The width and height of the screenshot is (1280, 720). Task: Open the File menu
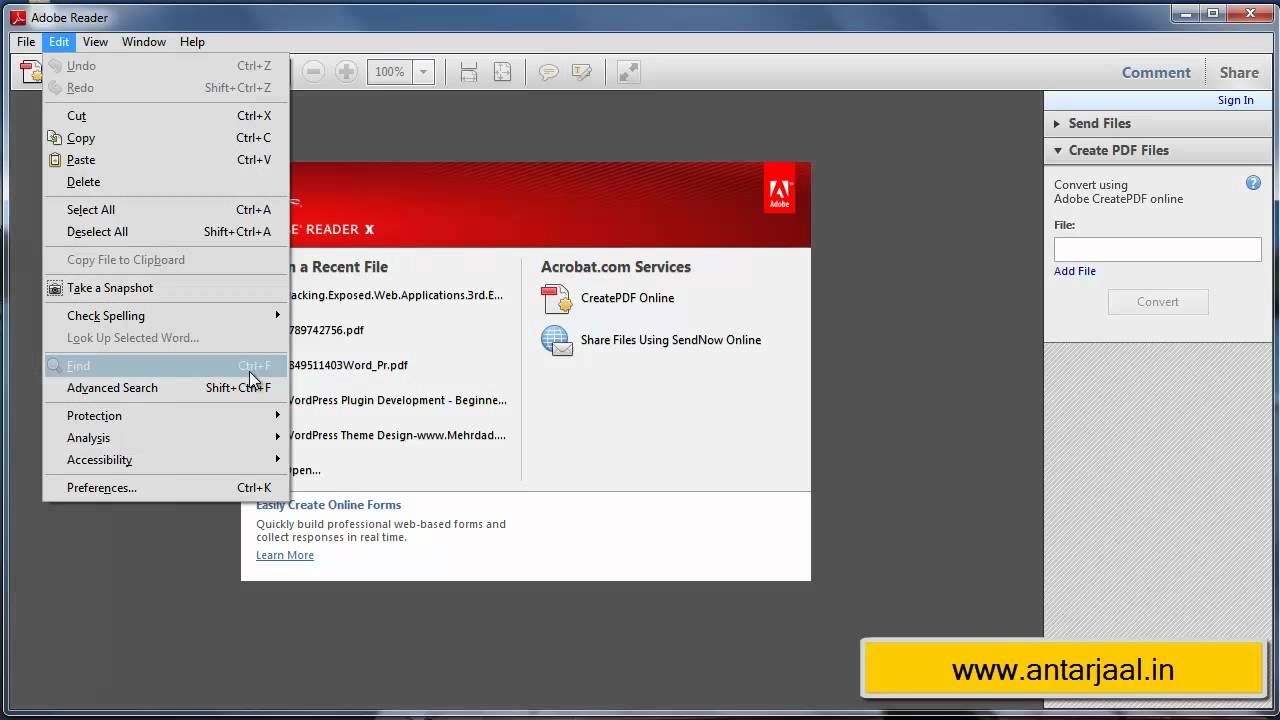click(x=26, y=42)
